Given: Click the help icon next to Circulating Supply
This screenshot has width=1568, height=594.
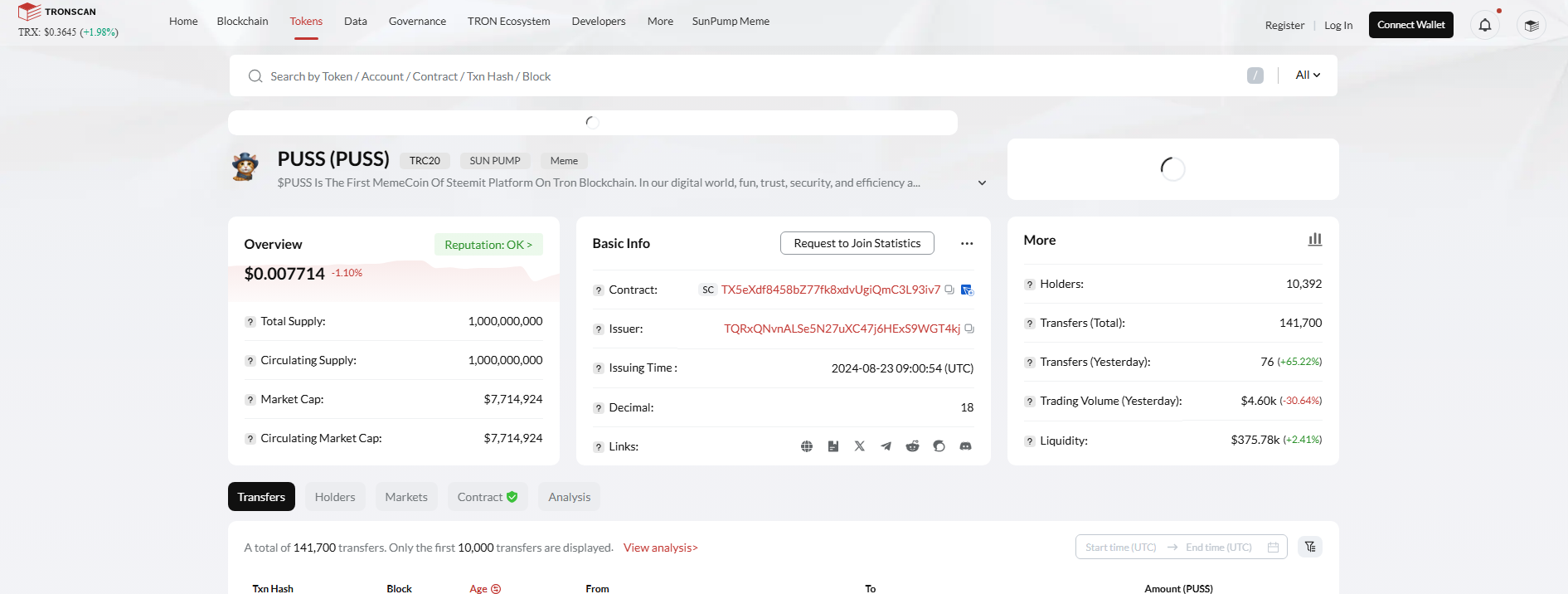Looking at the screenshot, I should click(x=250, y=361).
